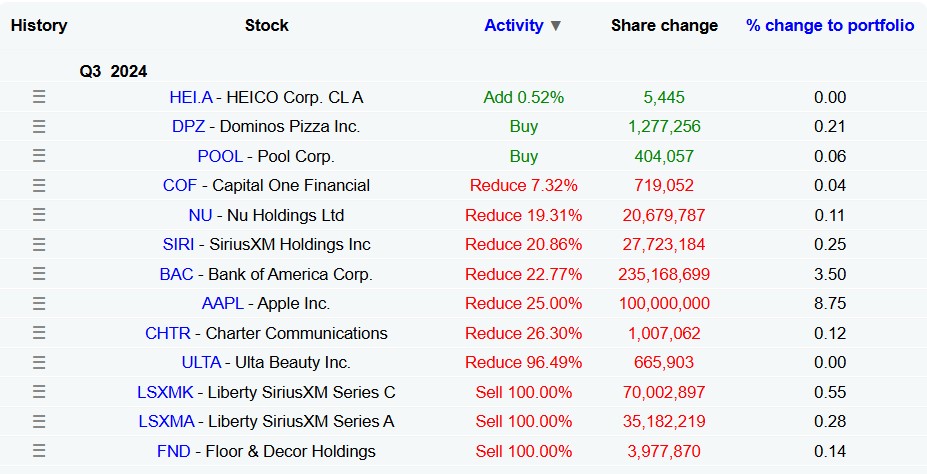Viewport: 927px width, 474px height.
Task: Sort table by Activity column header
Action: 513,25
